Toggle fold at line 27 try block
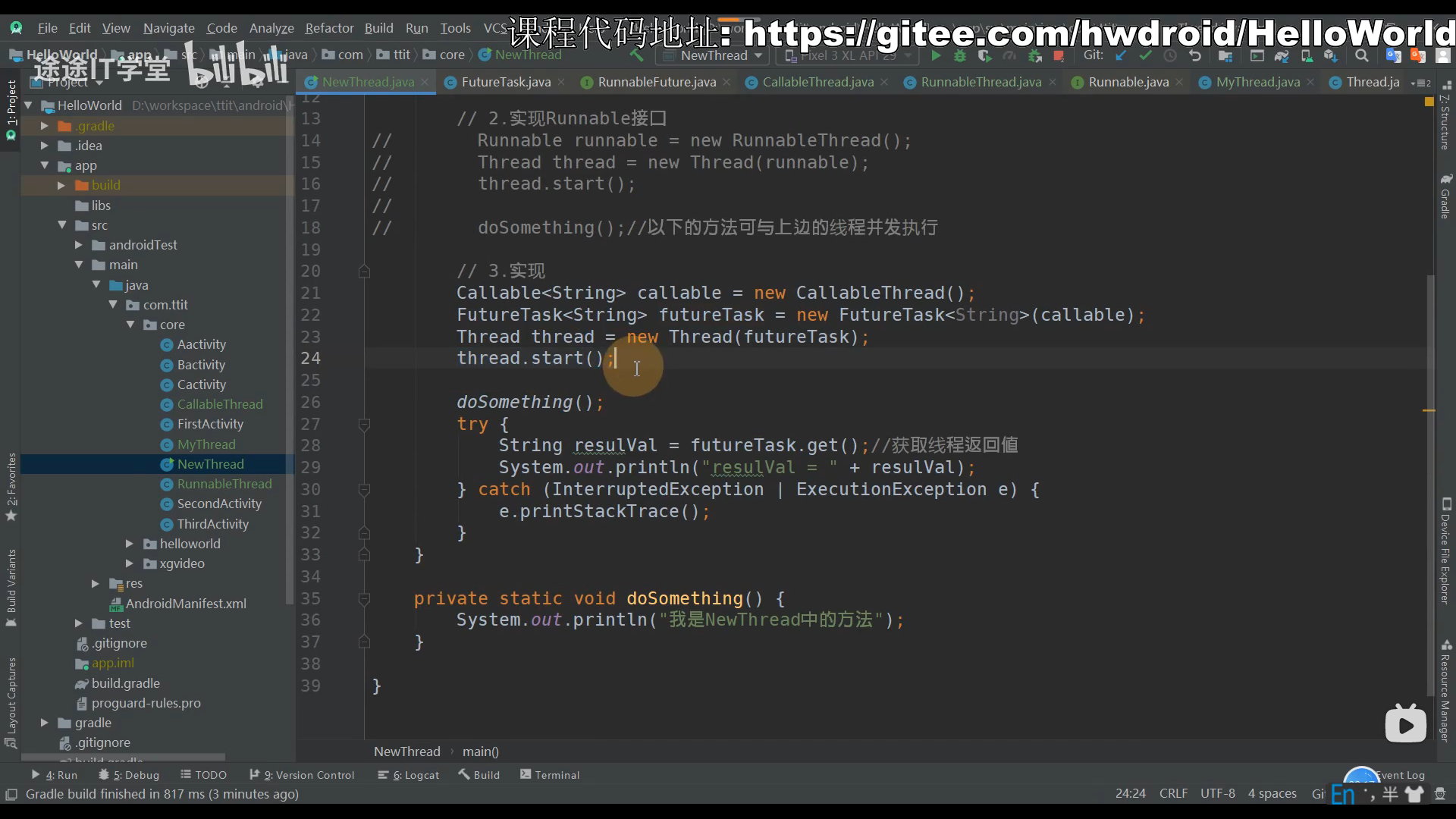 tap(364, 425)
